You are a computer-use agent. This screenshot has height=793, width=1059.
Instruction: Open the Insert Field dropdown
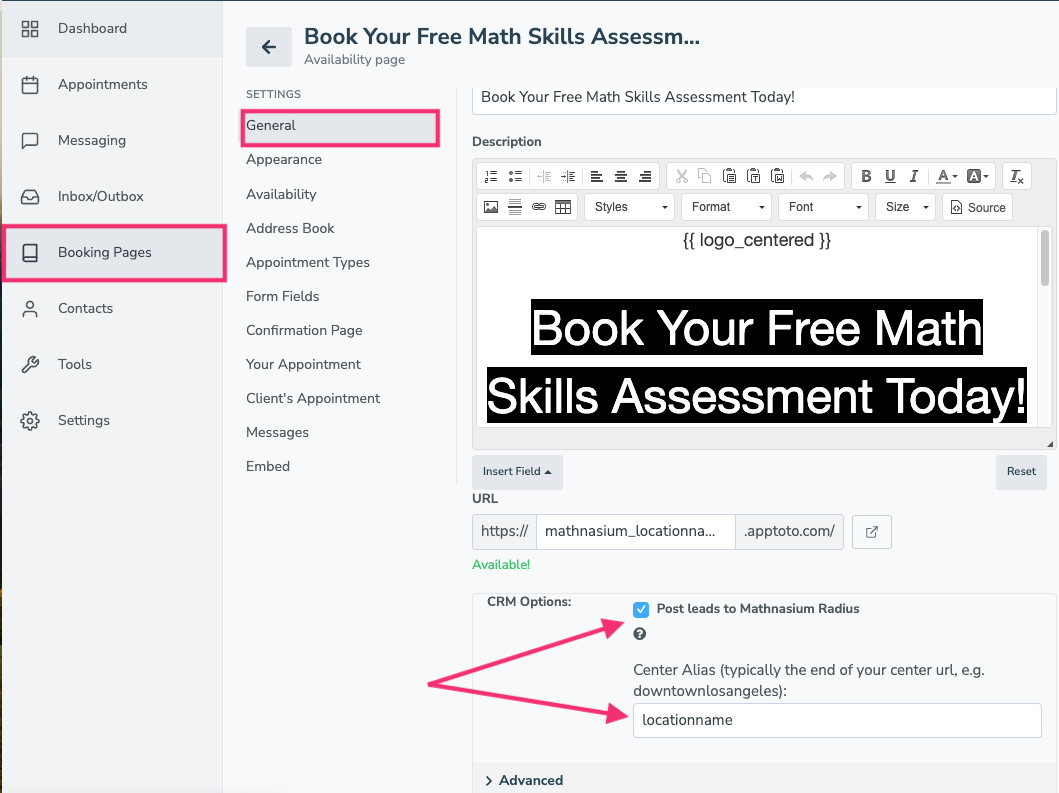[517, 471]
